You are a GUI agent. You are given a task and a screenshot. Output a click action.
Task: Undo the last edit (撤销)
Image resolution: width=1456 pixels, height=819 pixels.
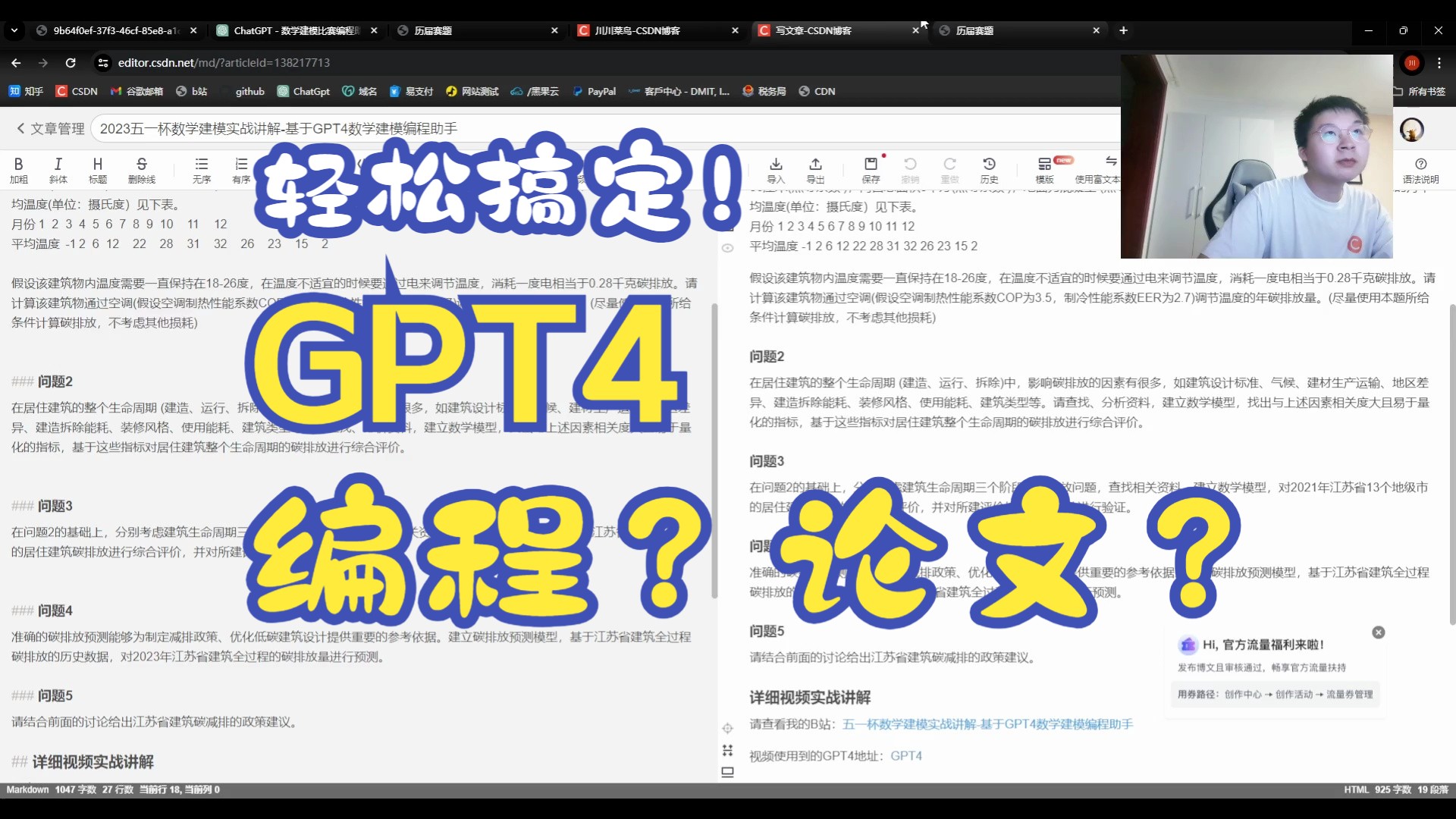point(910,170)
